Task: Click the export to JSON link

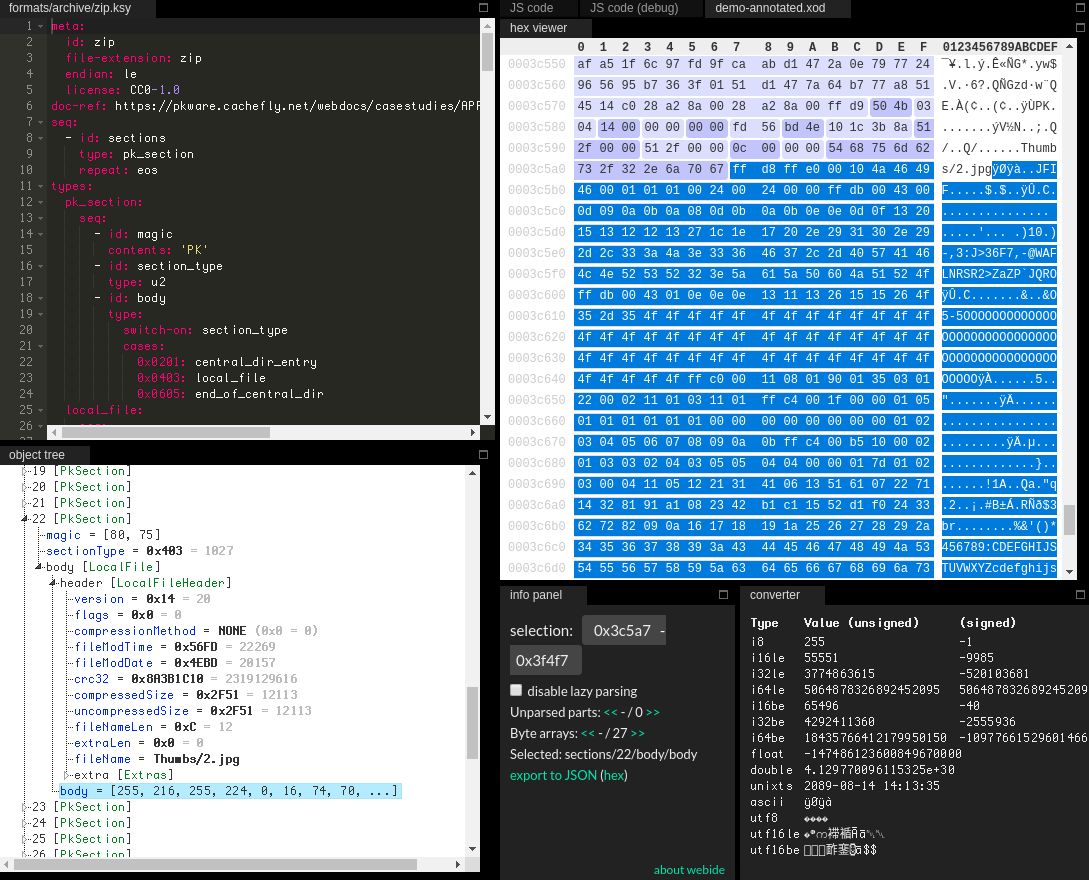Action: click(553, 775)
